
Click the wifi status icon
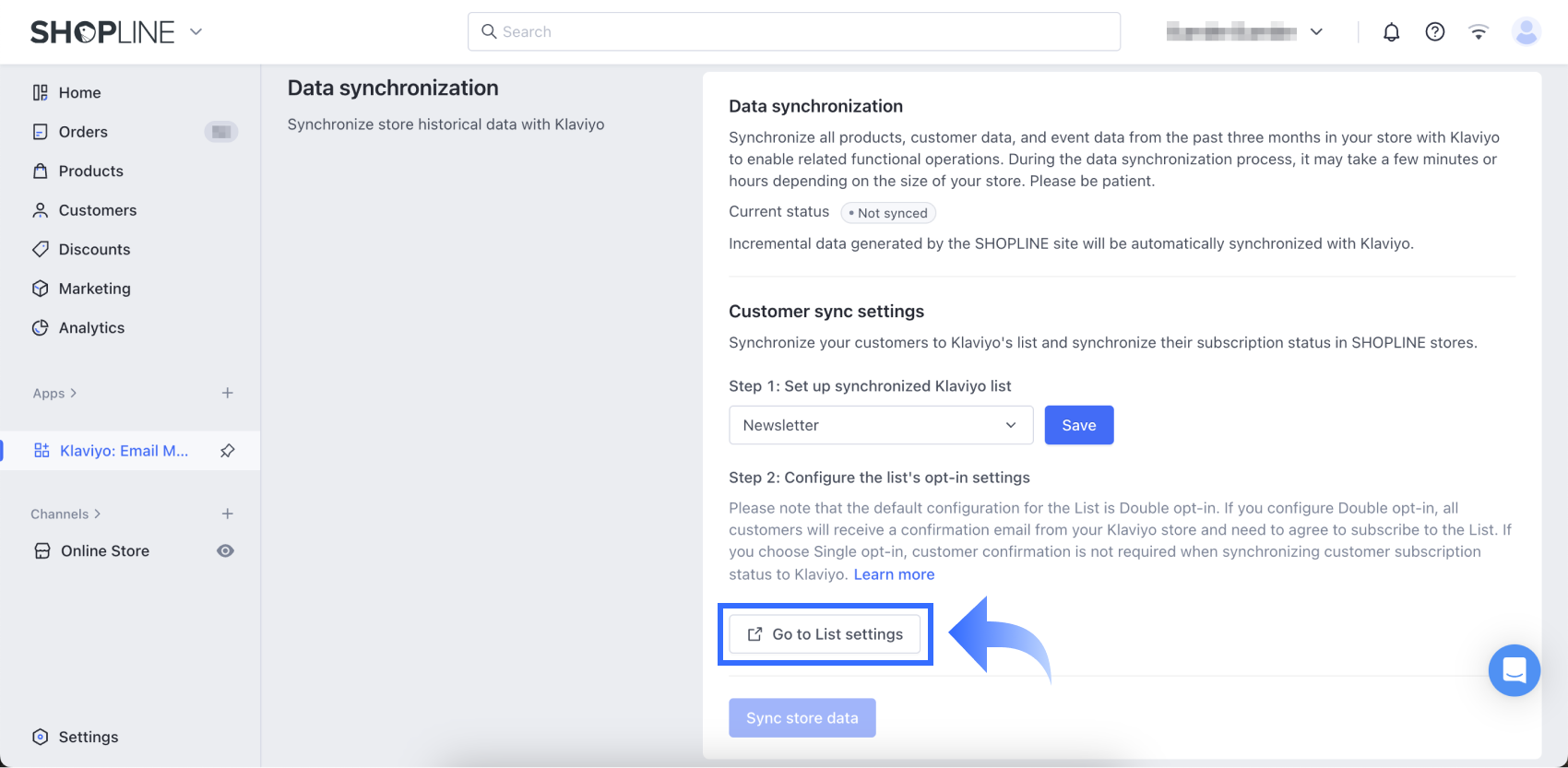pyautogui.click(x=1479, y=32)
